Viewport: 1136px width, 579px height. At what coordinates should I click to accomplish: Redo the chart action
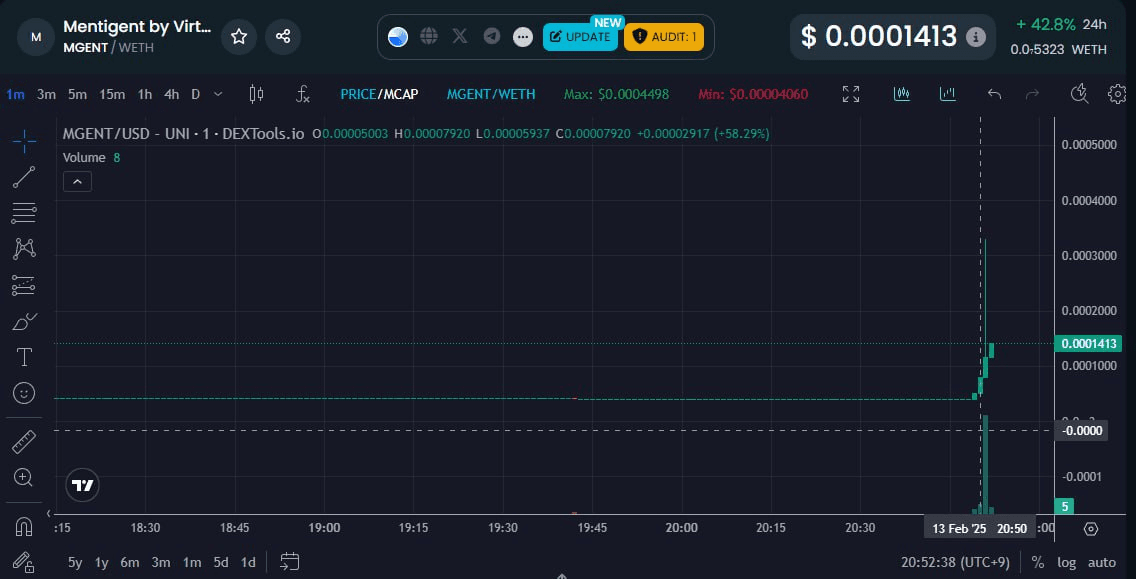1033,94
